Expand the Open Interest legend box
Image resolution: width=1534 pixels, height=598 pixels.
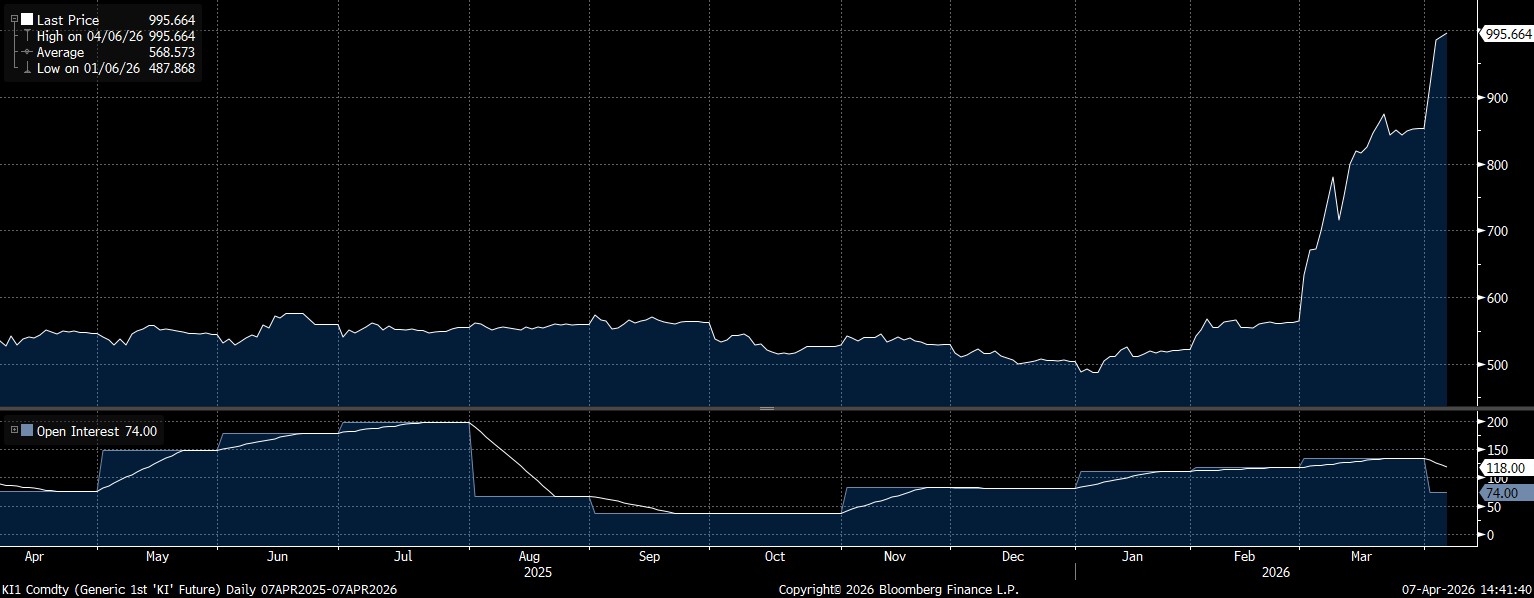point(14,431)
